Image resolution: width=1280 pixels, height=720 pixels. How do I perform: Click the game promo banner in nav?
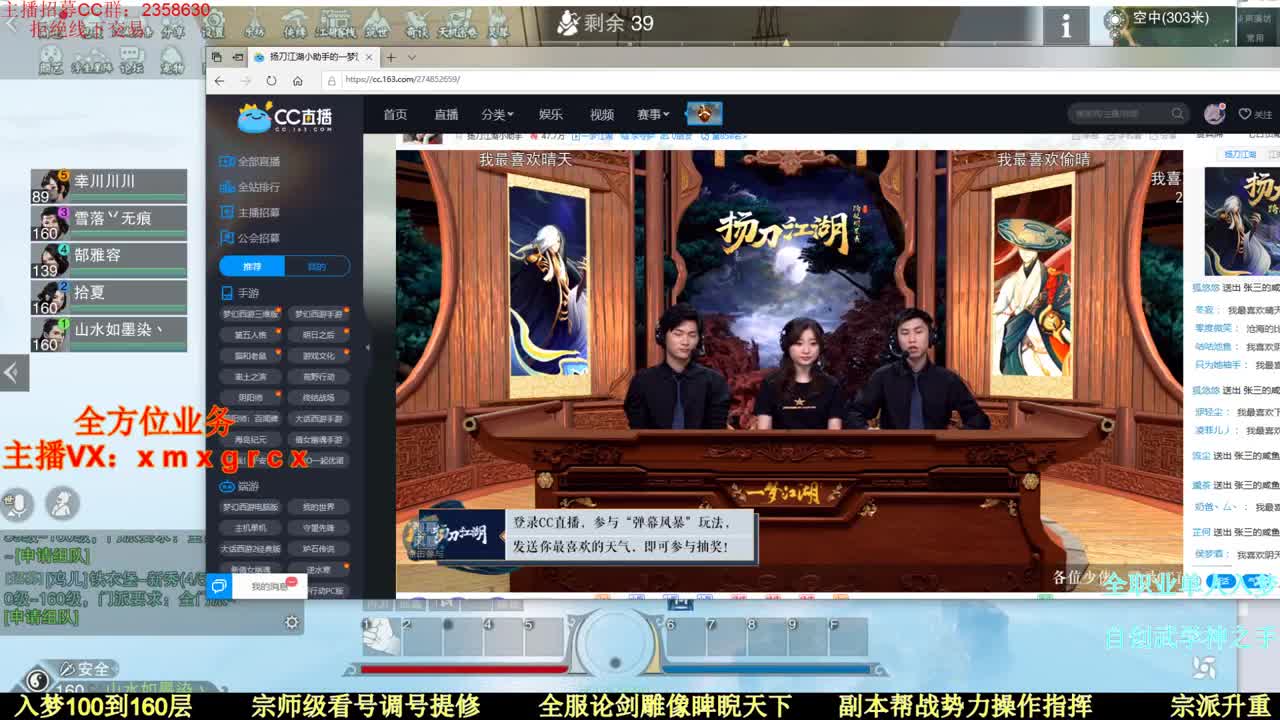click(704, 113)
